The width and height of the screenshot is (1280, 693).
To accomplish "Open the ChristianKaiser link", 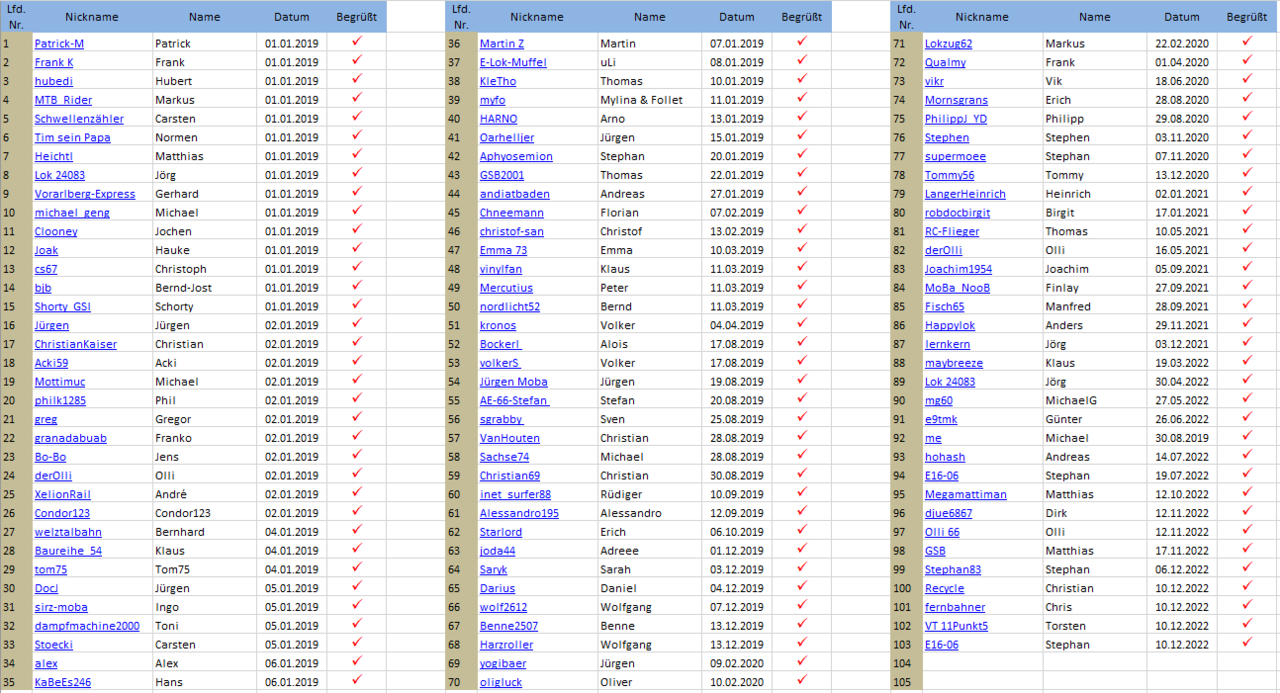I will coord(75,344).
